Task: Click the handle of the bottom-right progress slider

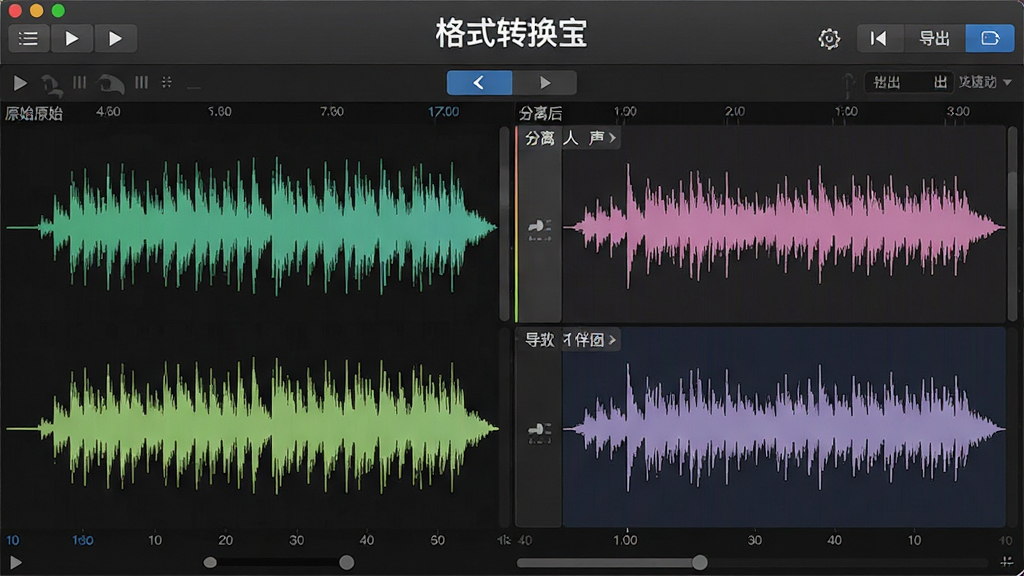Action: (699, 562)
